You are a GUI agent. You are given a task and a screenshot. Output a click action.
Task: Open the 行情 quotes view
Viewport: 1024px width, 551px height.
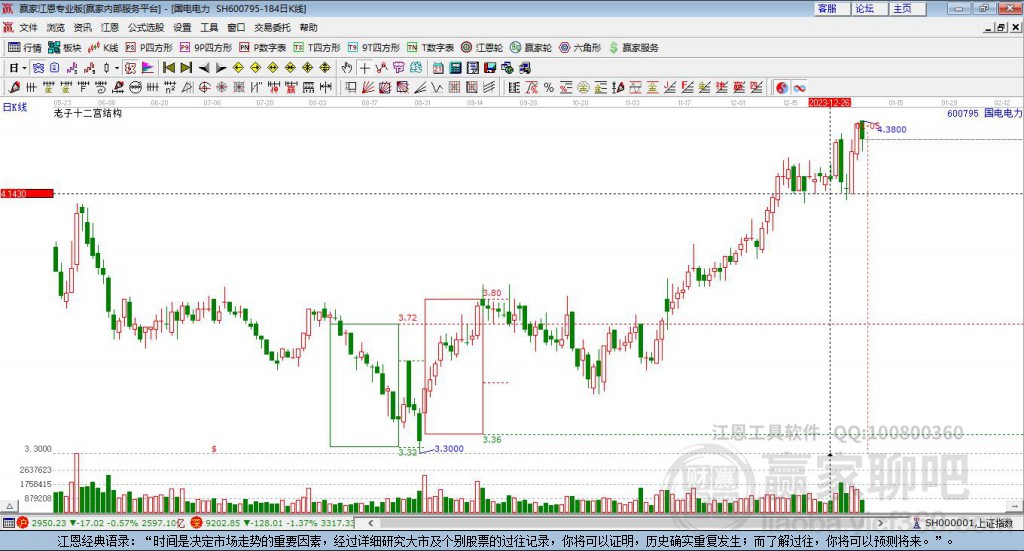point(24,48)
